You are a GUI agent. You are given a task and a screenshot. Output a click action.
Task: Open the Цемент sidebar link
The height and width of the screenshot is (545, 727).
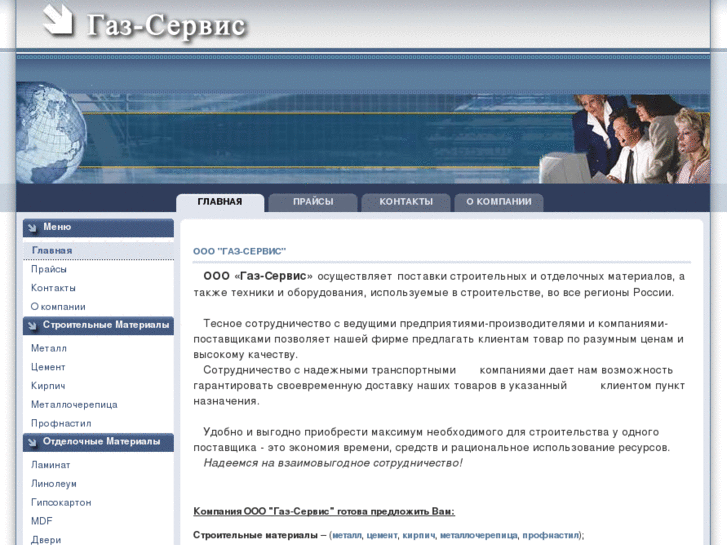pos(48,367)
